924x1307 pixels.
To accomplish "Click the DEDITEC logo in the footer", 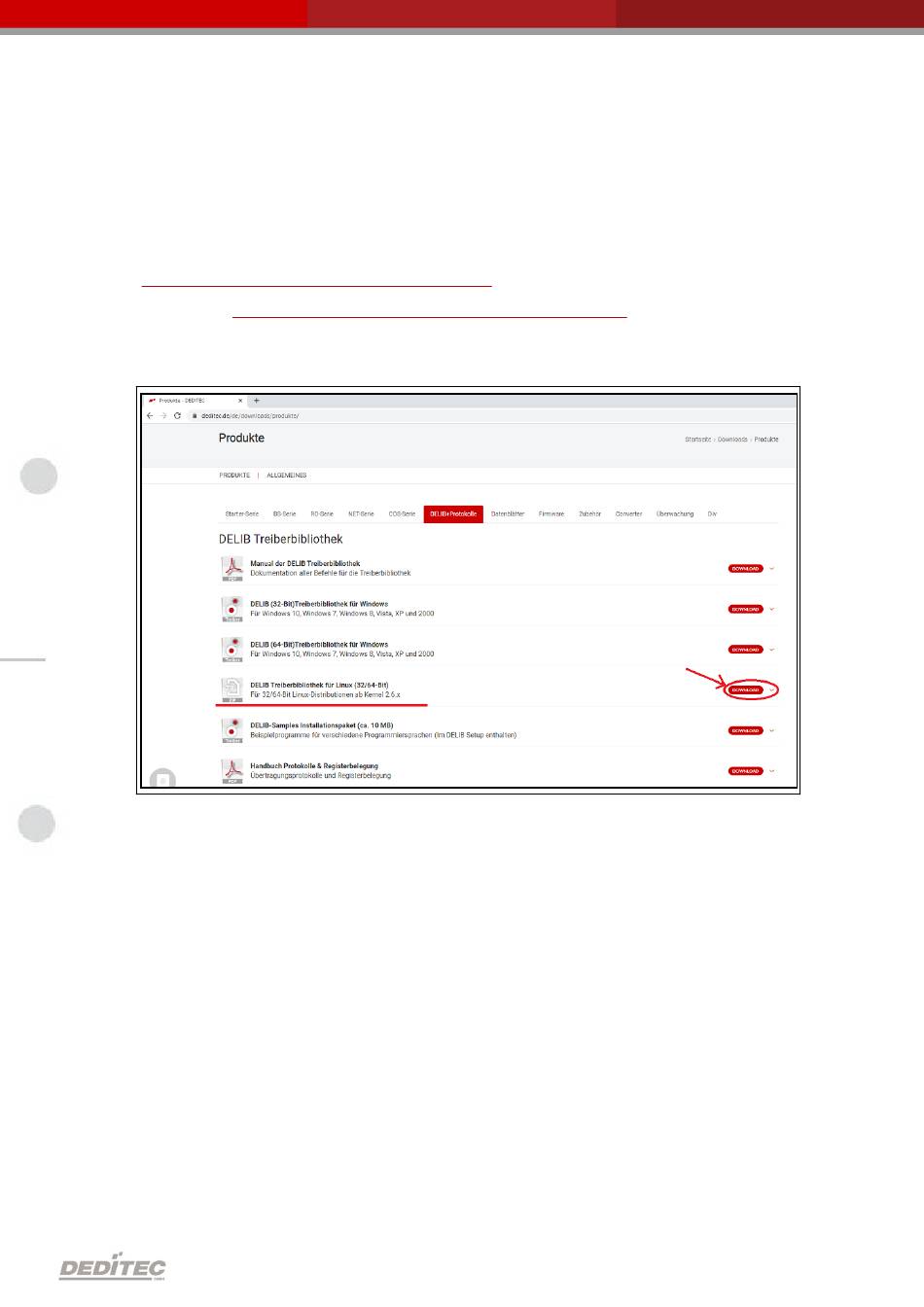I will (x=113, y=1265).
